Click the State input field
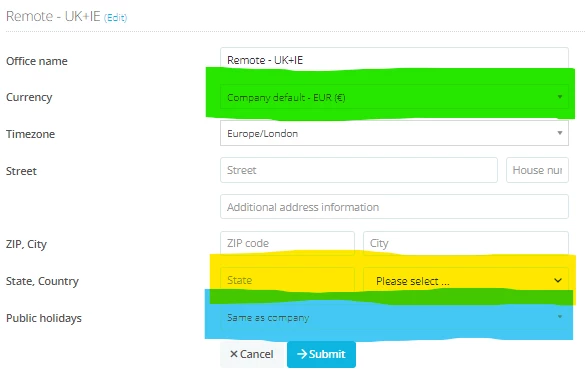Screen dimensions: 585x379 click(x=287, y=280)
